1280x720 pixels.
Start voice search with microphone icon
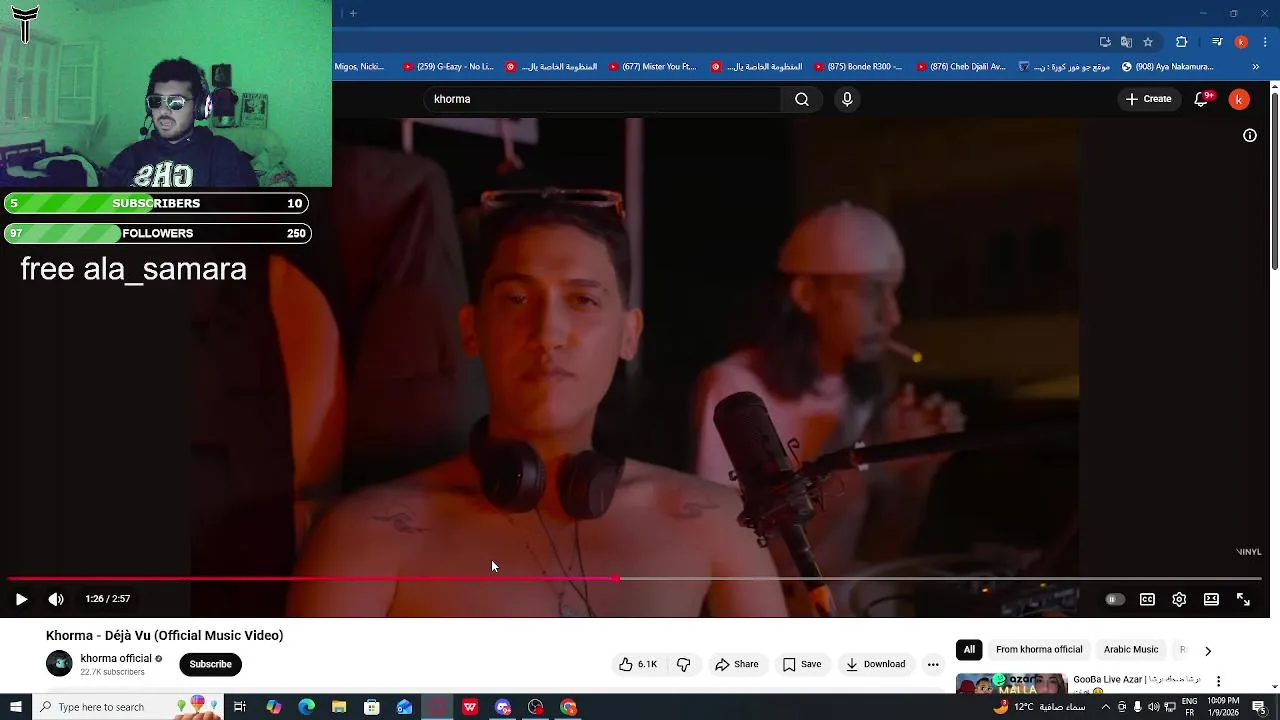click(x=847, y=99)
